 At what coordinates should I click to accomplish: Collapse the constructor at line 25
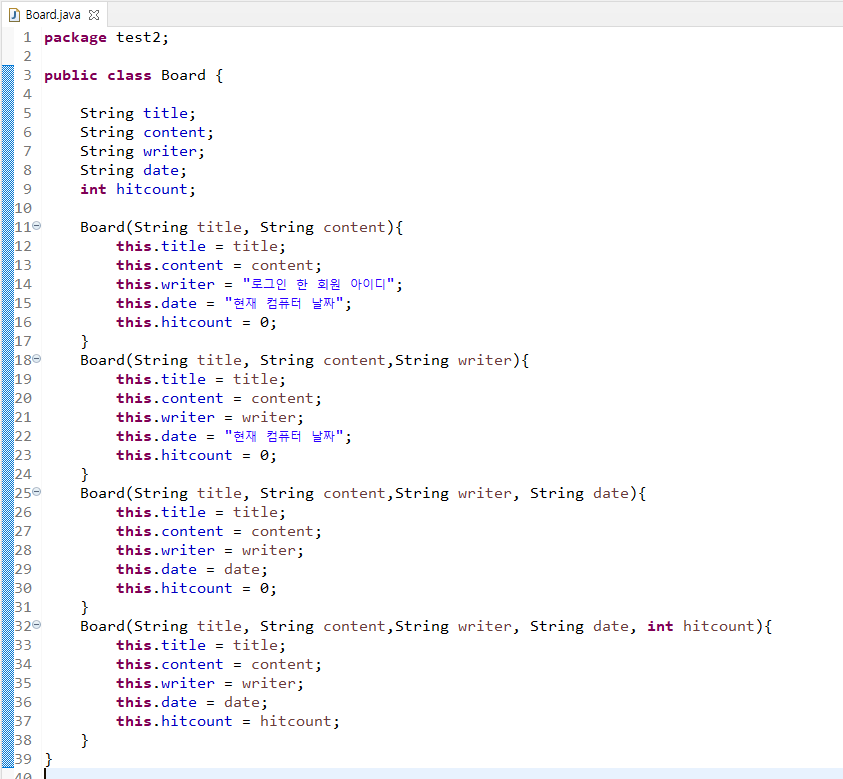click(x=37, y=491)
